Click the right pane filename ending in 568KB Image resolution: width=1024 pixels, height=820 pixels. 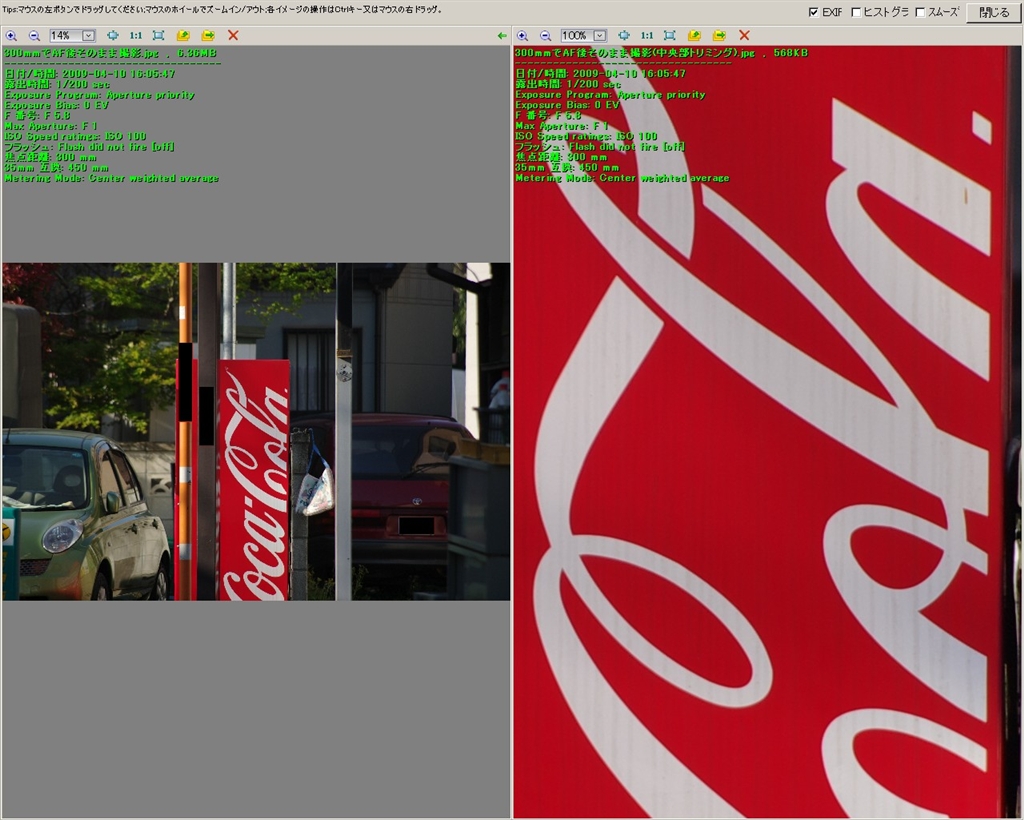(661, 54)
